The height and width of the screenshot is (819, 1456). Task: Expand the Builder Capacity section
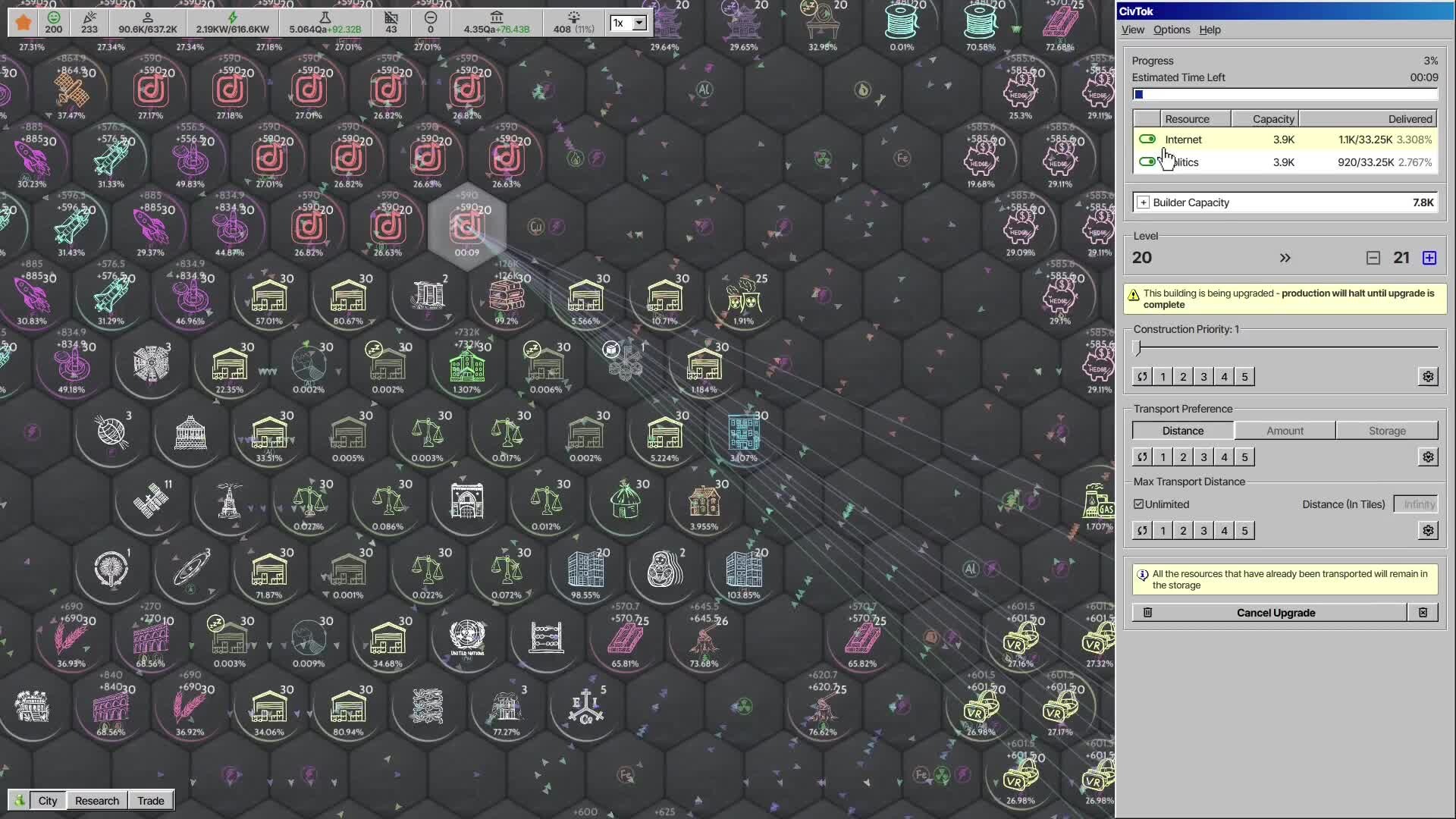pyautogui.click(x=1143, y=203)
